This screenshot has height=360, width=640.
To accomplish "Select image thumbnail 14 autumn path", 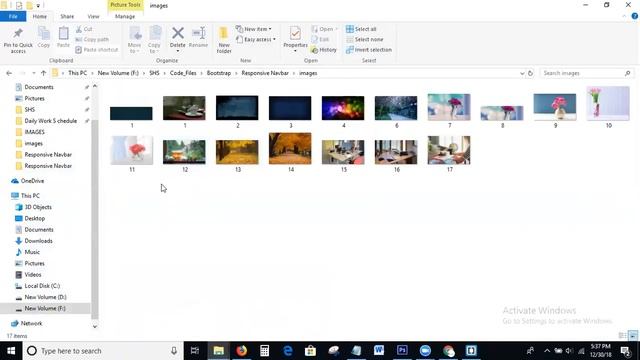I will [x=290, y=149].
